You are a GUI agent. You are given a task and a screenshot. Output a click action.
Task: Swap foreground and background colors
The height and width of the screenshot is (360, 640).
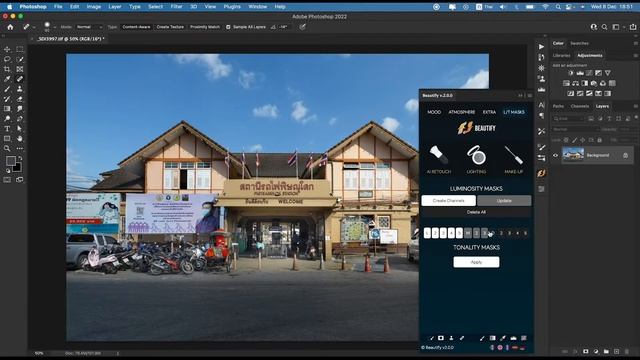(20, 158)
